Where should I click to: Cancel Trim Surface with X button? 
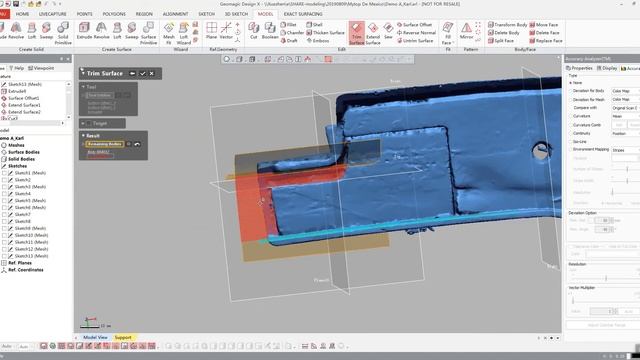pyautogui.click(x=152, y=73)
